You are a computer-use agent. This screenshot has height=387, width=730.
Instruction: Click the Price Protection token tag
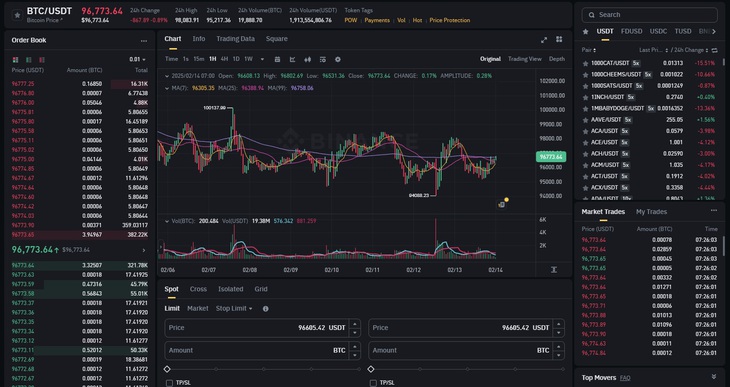coord(450,20)
